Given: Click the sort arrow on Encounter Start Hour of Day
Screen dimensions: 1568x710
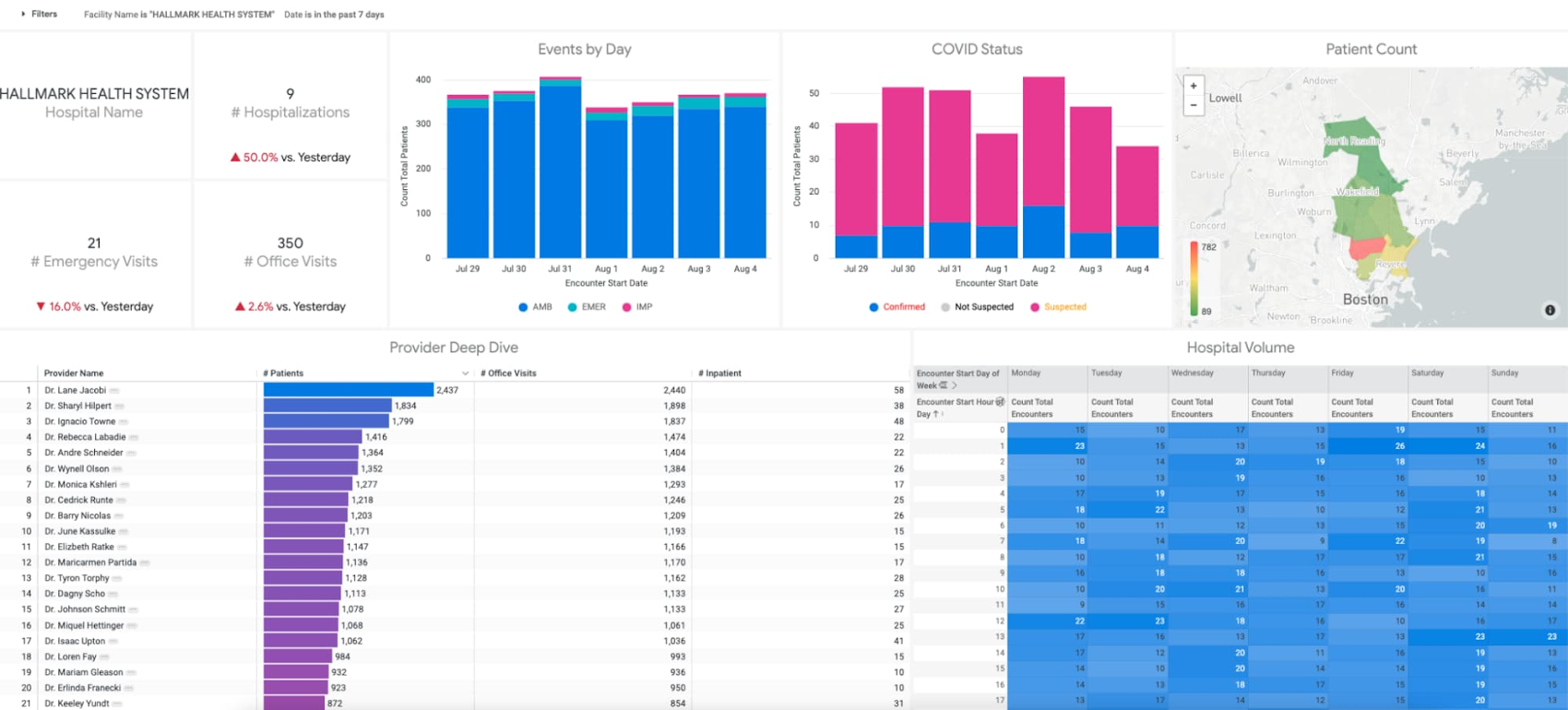Looking at the screenshot, I should pos(936,414).
